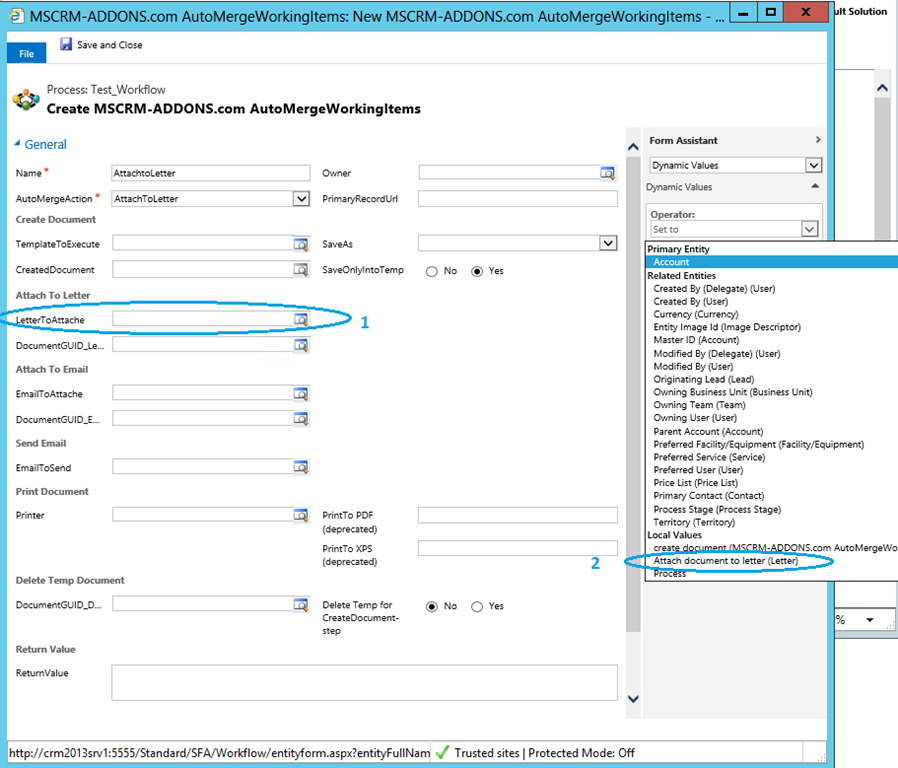Click Internet Explorer icon in title bar
The image size is (898, 768).
click(x=17, y=15)
